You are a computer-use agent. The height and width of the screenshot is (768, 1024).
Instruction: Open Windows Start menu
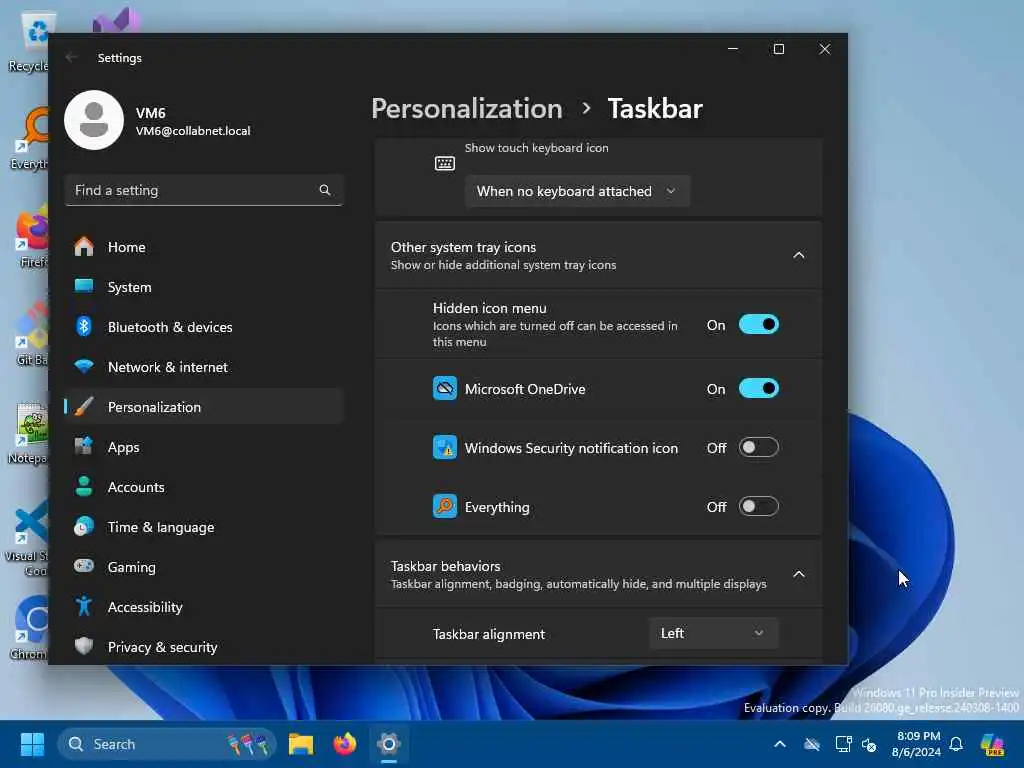tap(32, 744)
